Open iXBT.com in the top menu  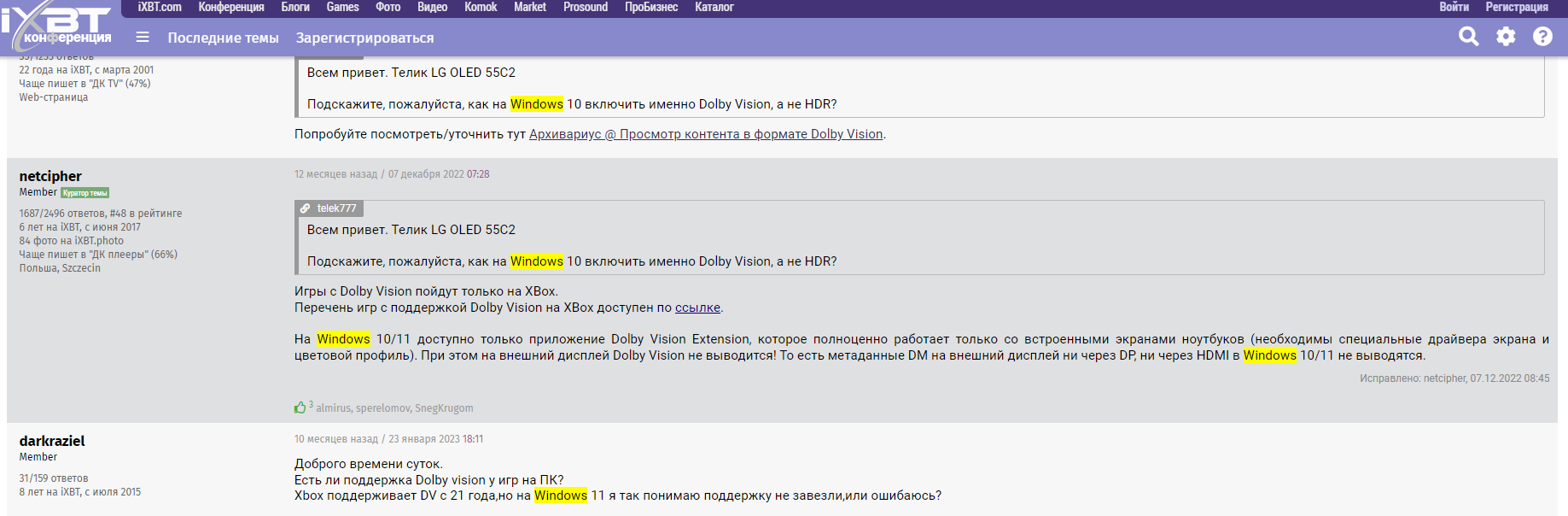coord(160,7)
